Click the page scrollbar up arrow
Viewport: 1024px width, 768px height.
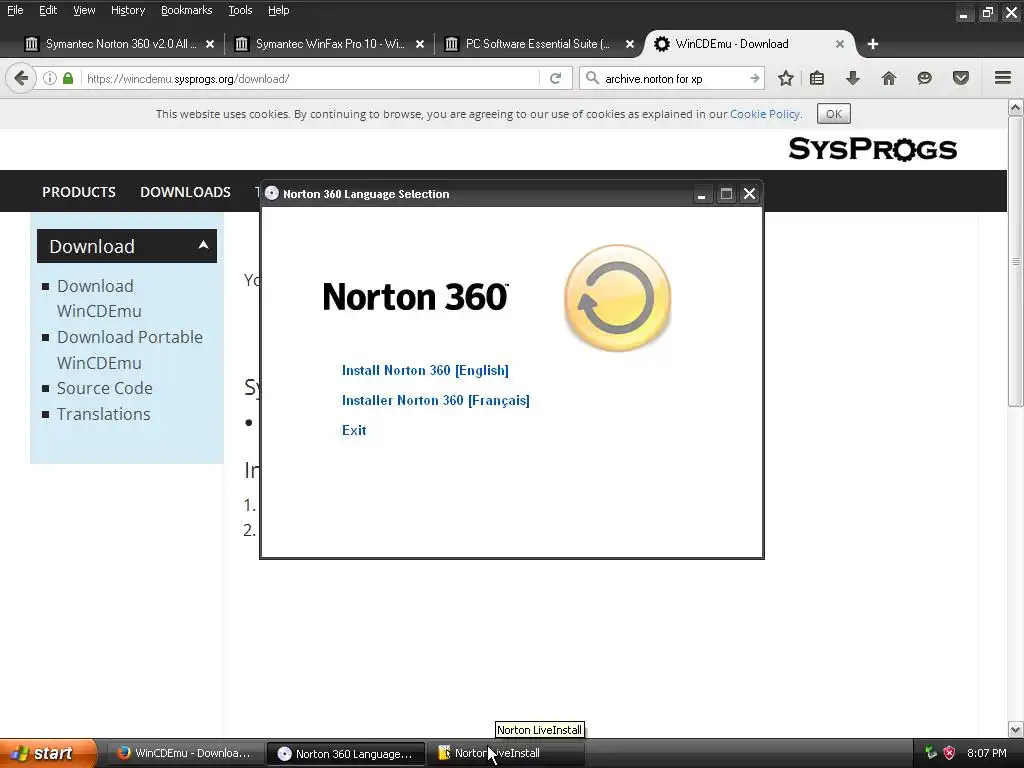tap(1016, 107)
